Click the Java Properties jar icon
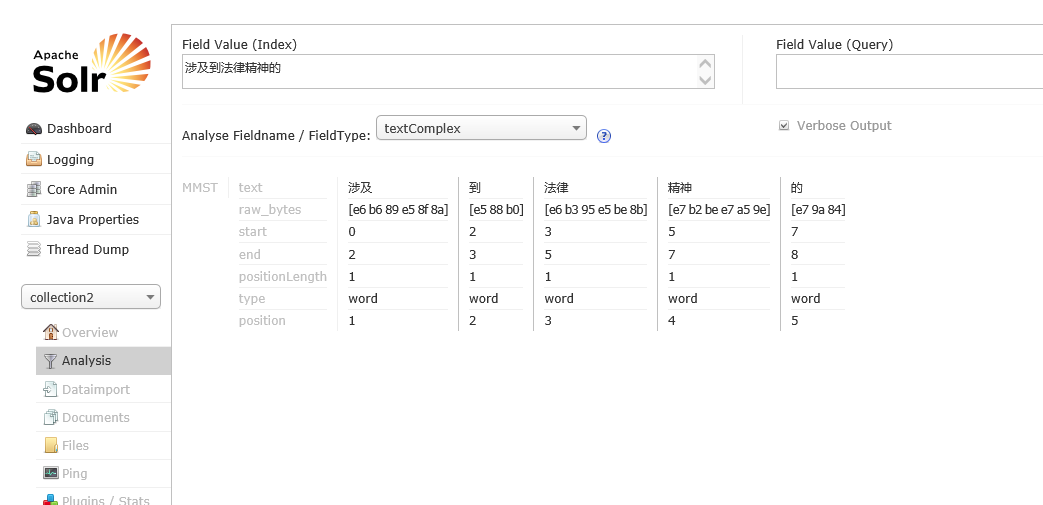Viewport: 1043px width, 505px height. 33,220
